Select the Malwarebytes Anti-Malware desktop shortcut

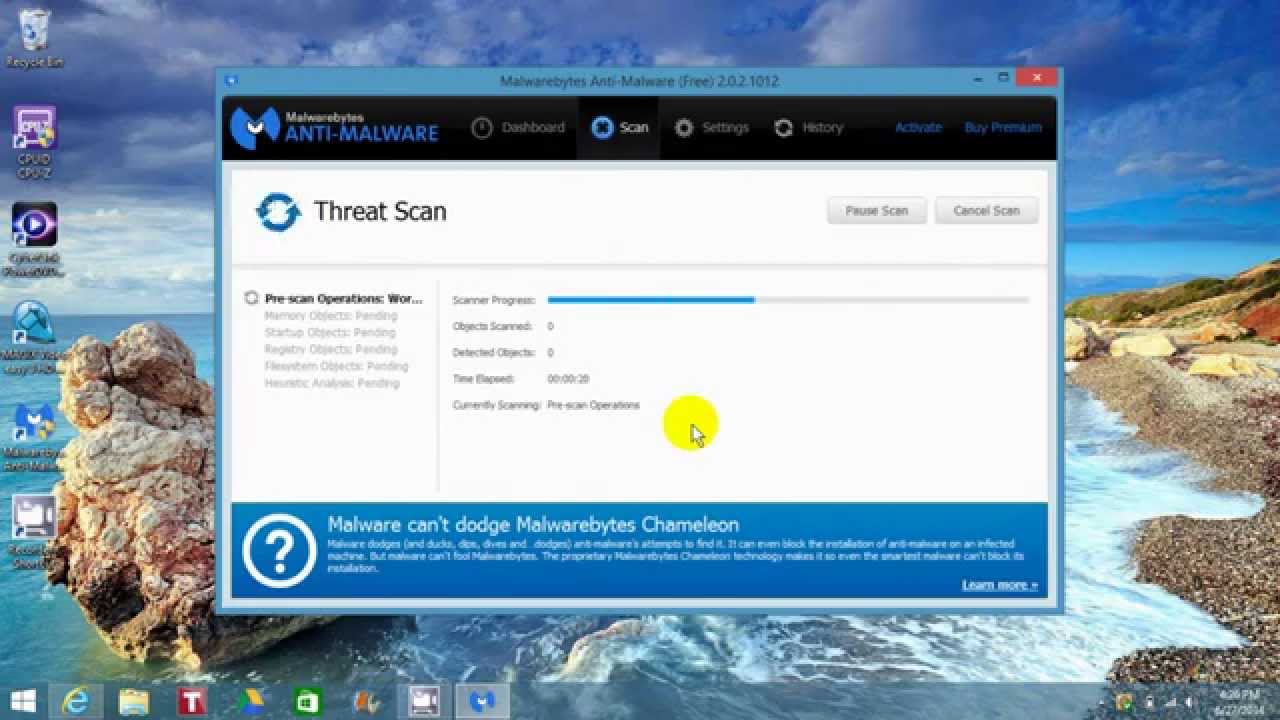[34, 437]
